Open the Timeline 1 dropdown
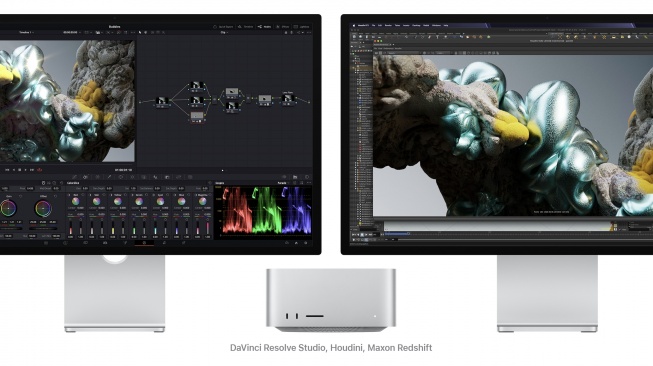653x366 pixels. pos(26,32)
